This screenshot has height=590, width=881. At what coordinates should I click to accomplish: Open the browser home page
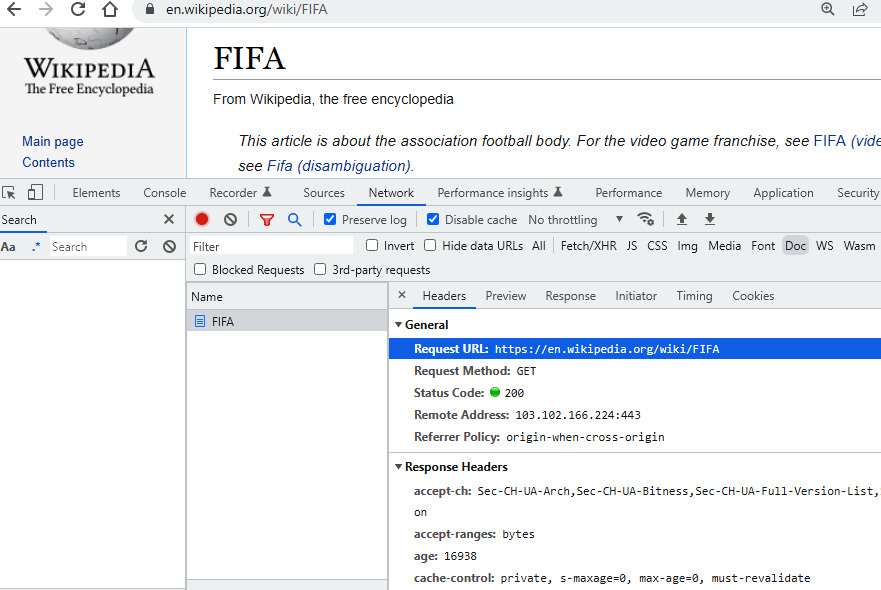pos(110,9)
